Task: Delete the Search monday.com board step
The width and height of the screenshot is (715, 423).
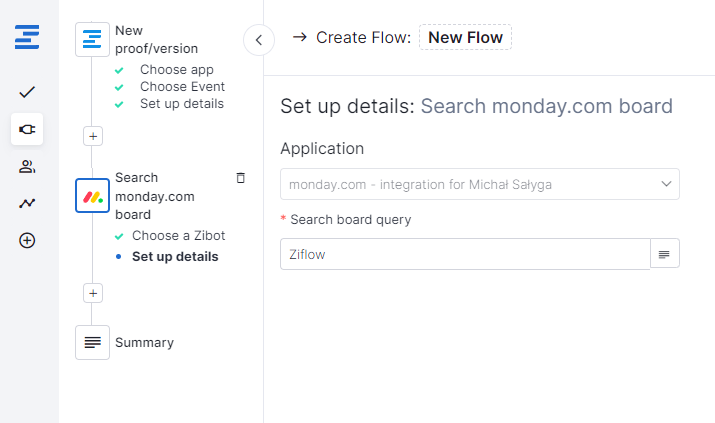Action: pyautogui.click(x=240, y=178)
